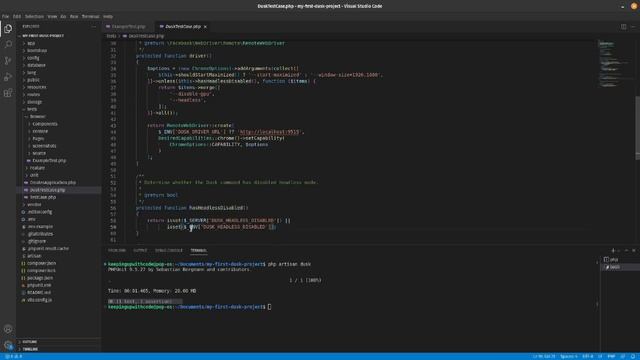Click the editor vertical scrollbar
This screenshot has height=360, width=640.
tap(638, 127)
